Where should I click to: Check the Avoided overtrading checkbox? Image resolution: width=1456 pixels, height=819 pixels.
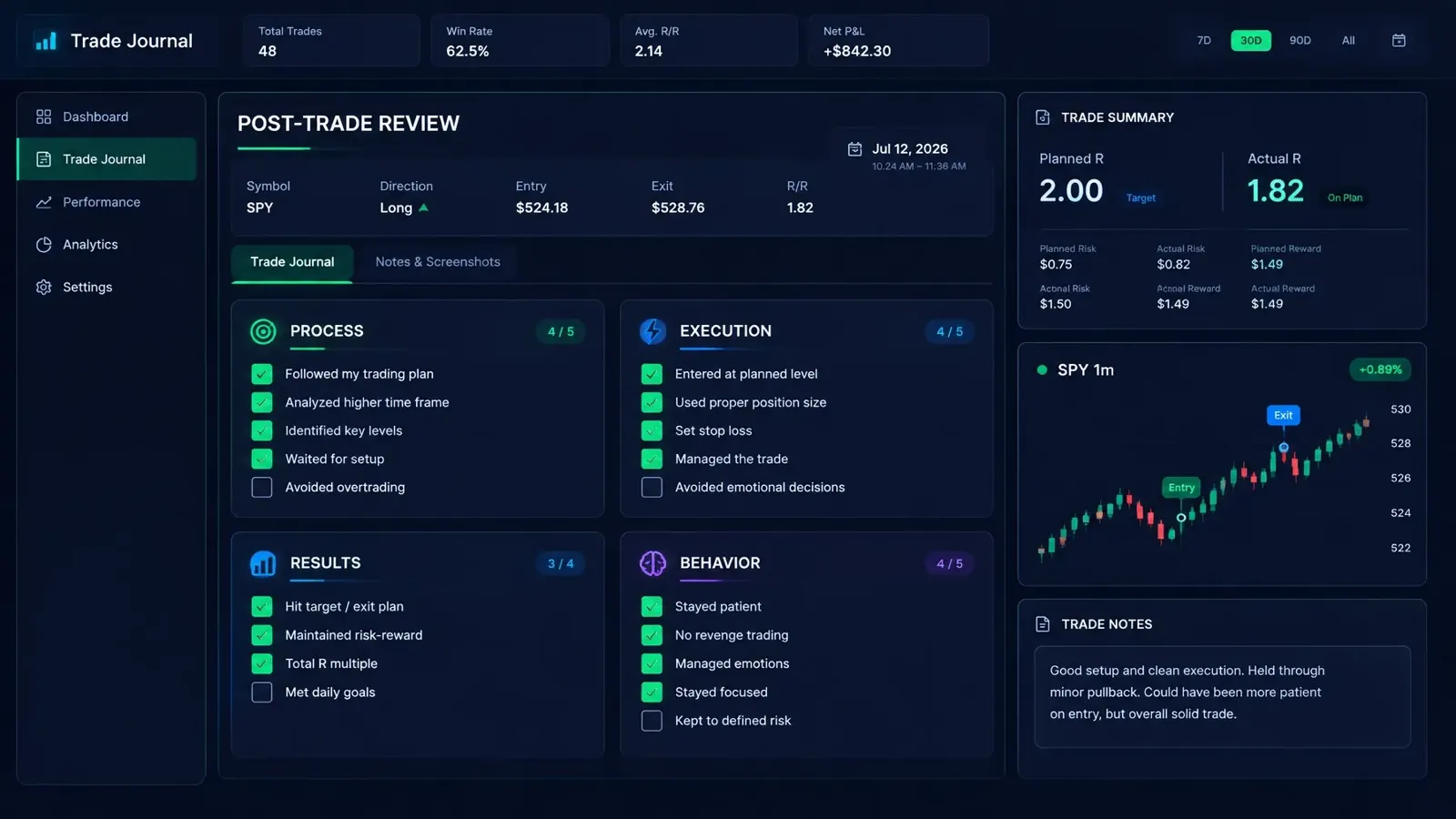262,488
